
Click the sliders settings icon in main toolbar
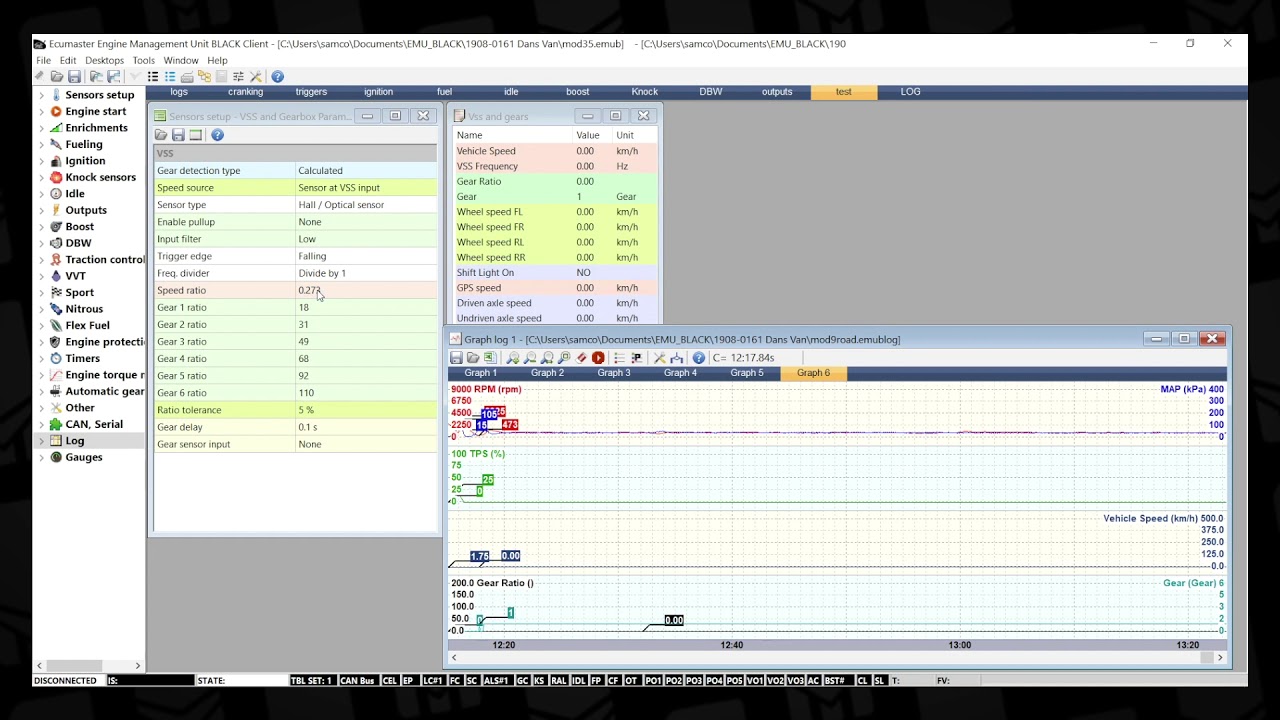[x=238, y=77]
